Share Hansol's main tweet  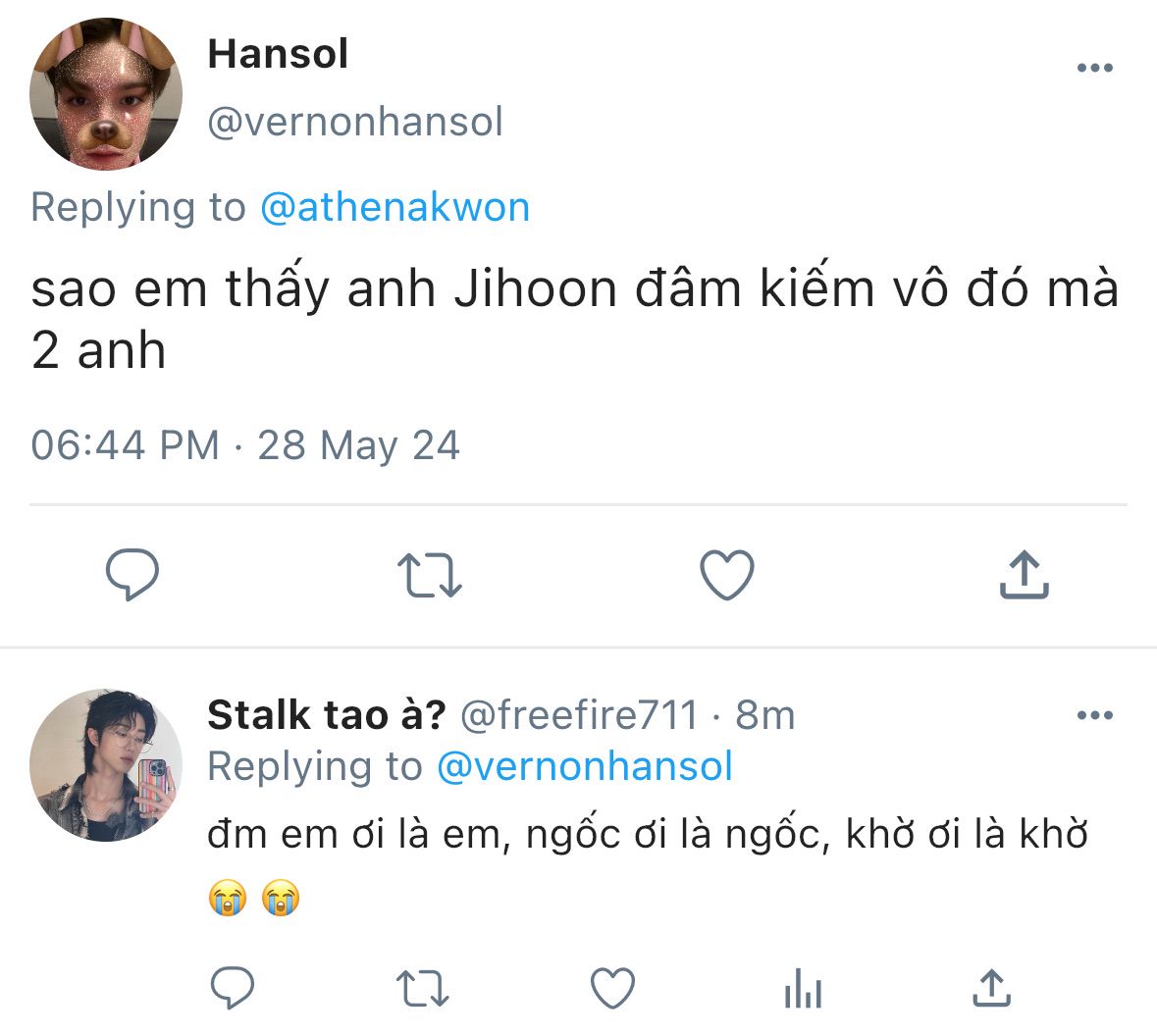click(x=1024, y=575)
